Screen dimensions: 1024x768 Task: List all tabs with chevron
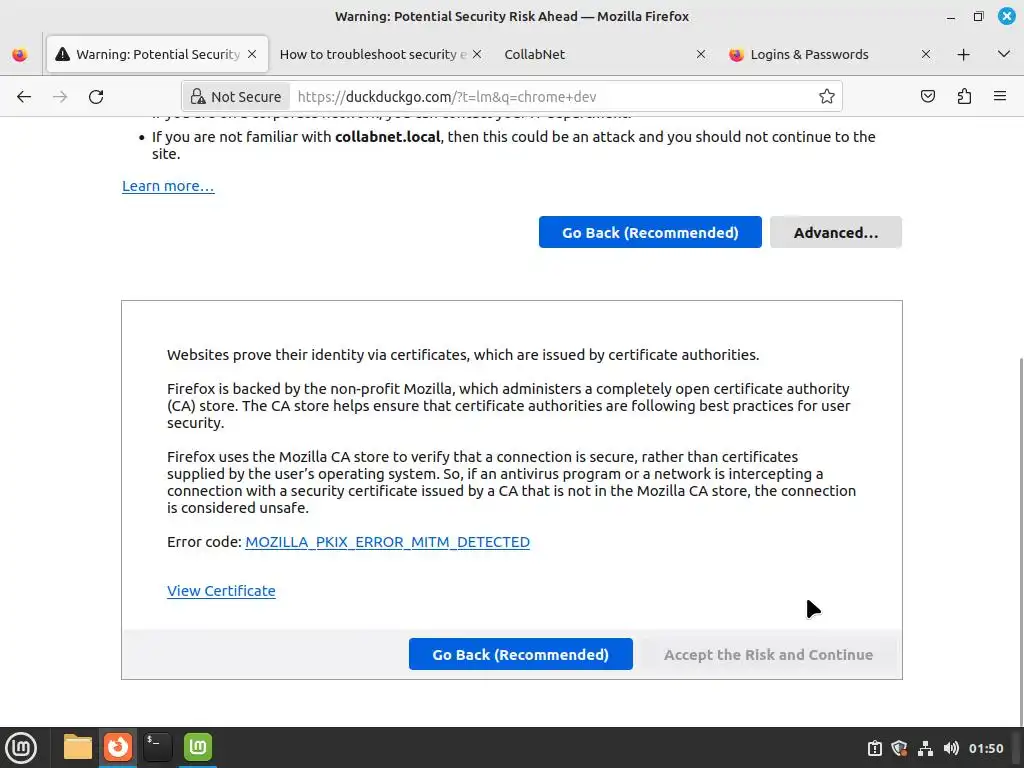[x=1004, y=54]
